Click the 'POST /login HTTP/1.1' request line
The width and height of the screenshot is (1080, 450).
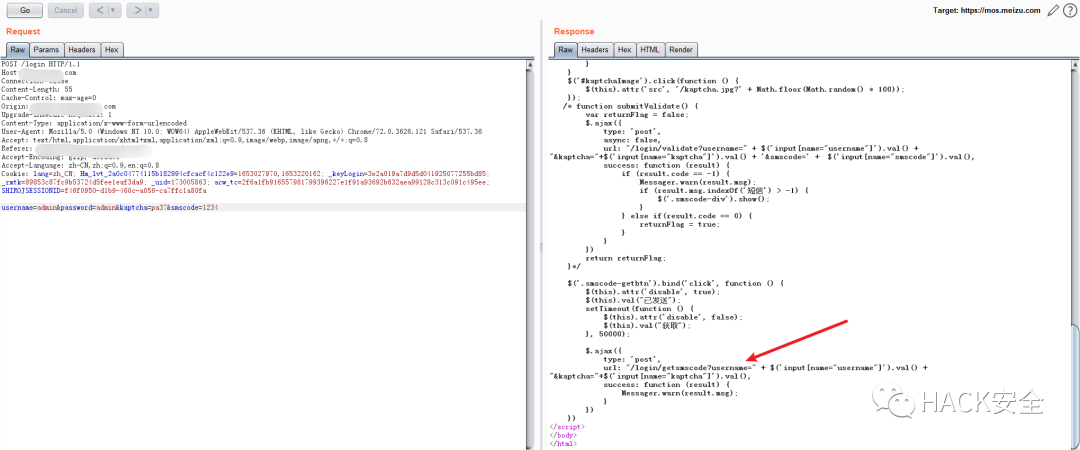click(41, 63)
